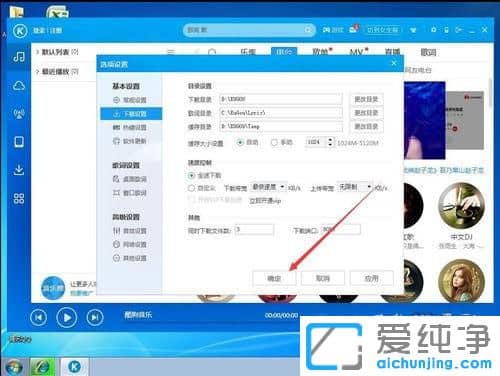Open 网络设置 in the settings sidebar

tap(130, 244)
